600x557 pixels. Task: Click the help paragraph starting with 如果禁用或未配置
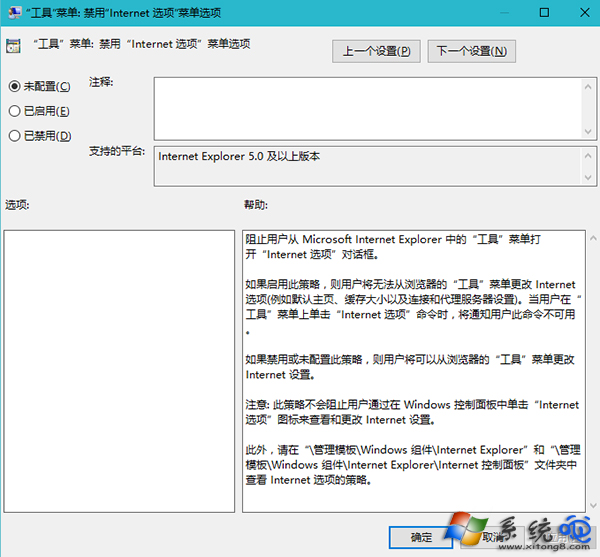coord(410,367)
